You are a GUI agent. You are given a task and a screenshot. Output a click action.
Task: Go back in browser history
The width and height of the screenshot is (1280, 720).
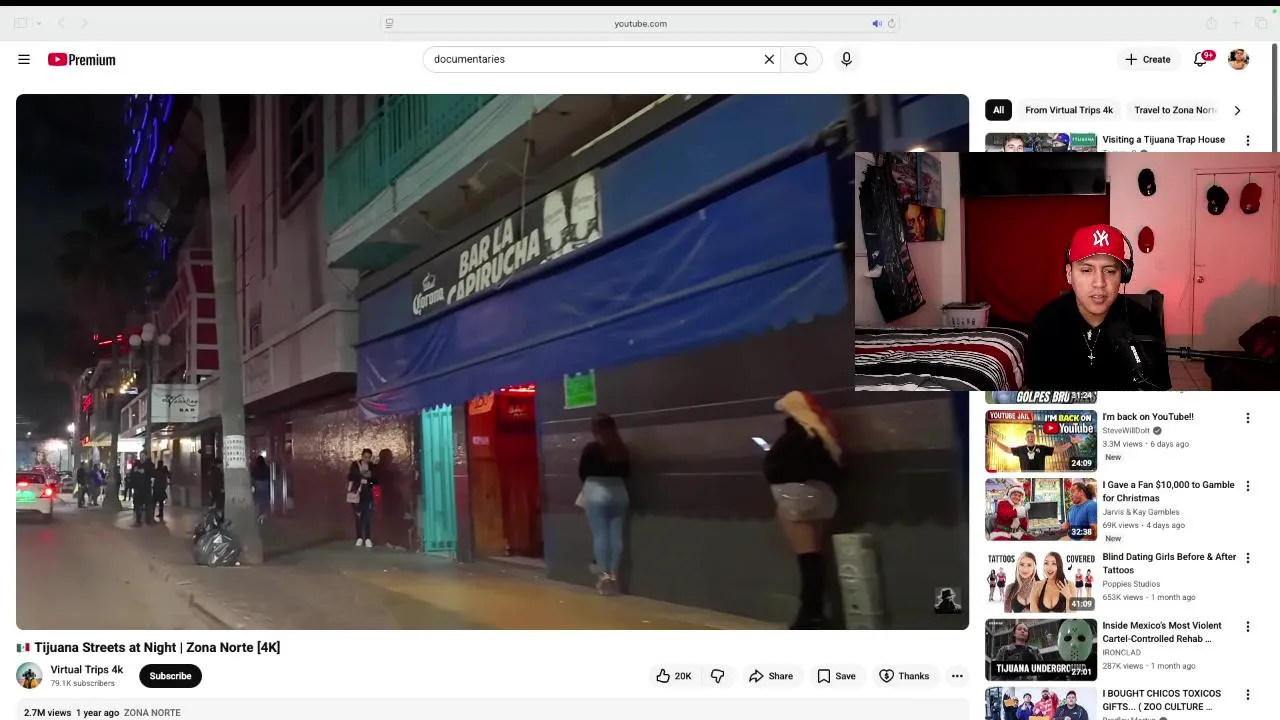tap(61, 23)
